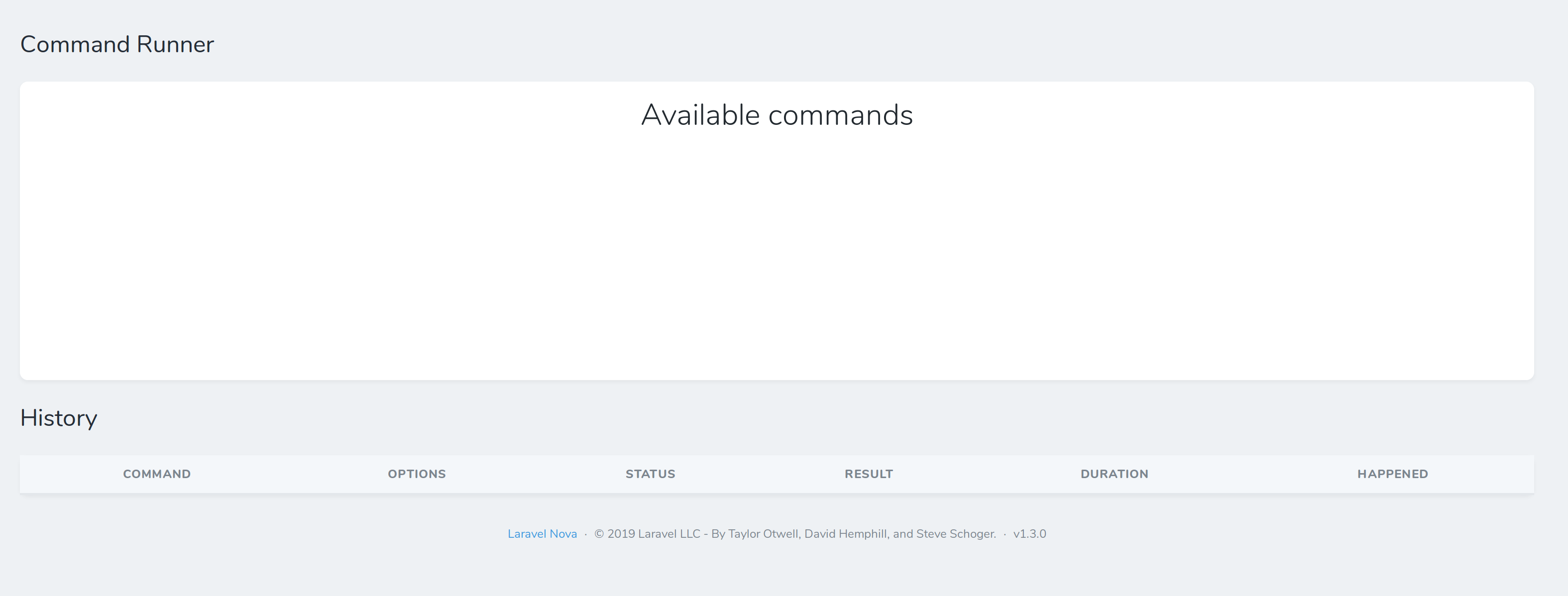Click the empty white commands card area

coord(777,255)
